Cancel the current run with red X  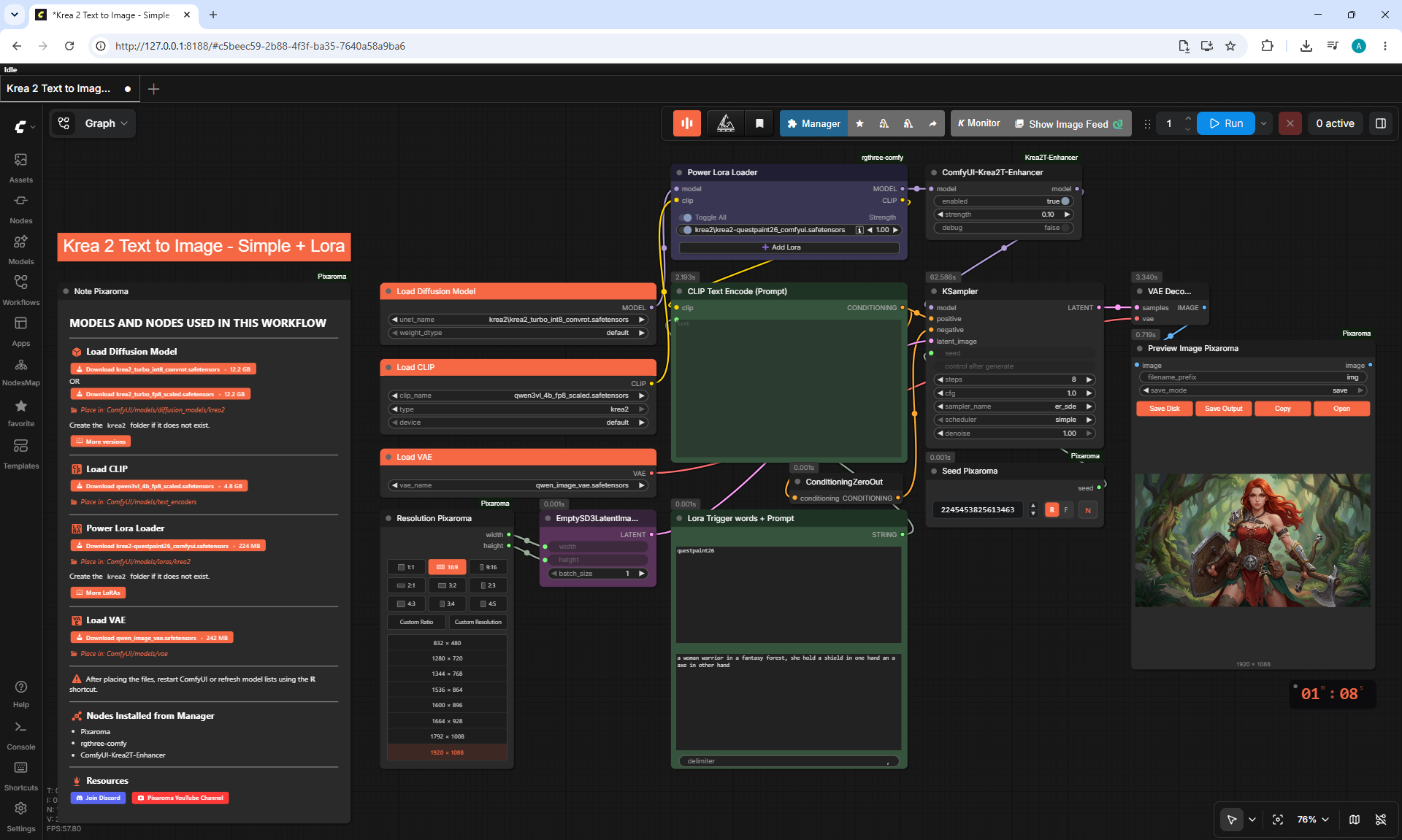(x=1290, y=123)
